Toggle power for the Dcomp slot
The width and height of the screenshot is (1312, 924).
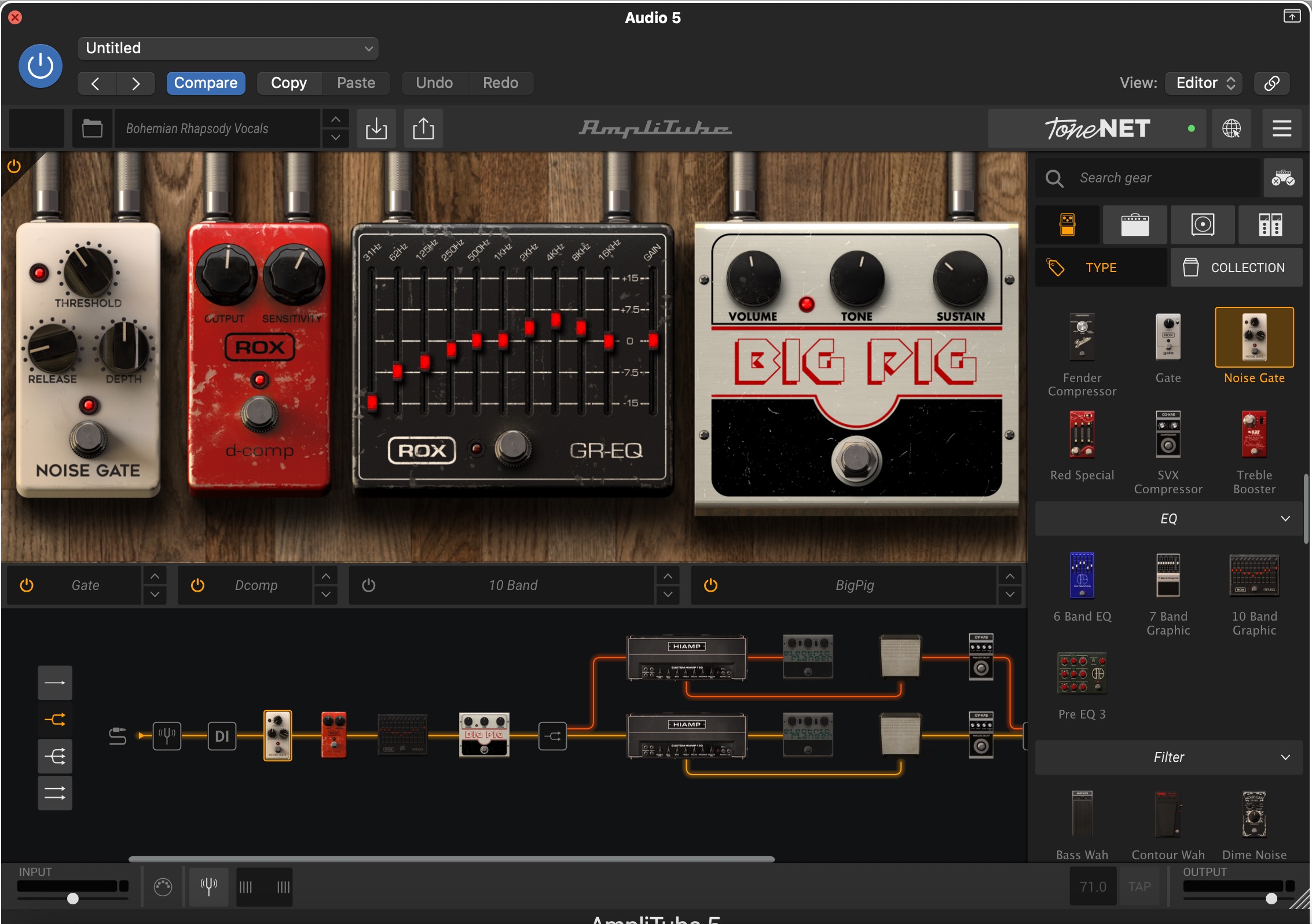point(197,585)
